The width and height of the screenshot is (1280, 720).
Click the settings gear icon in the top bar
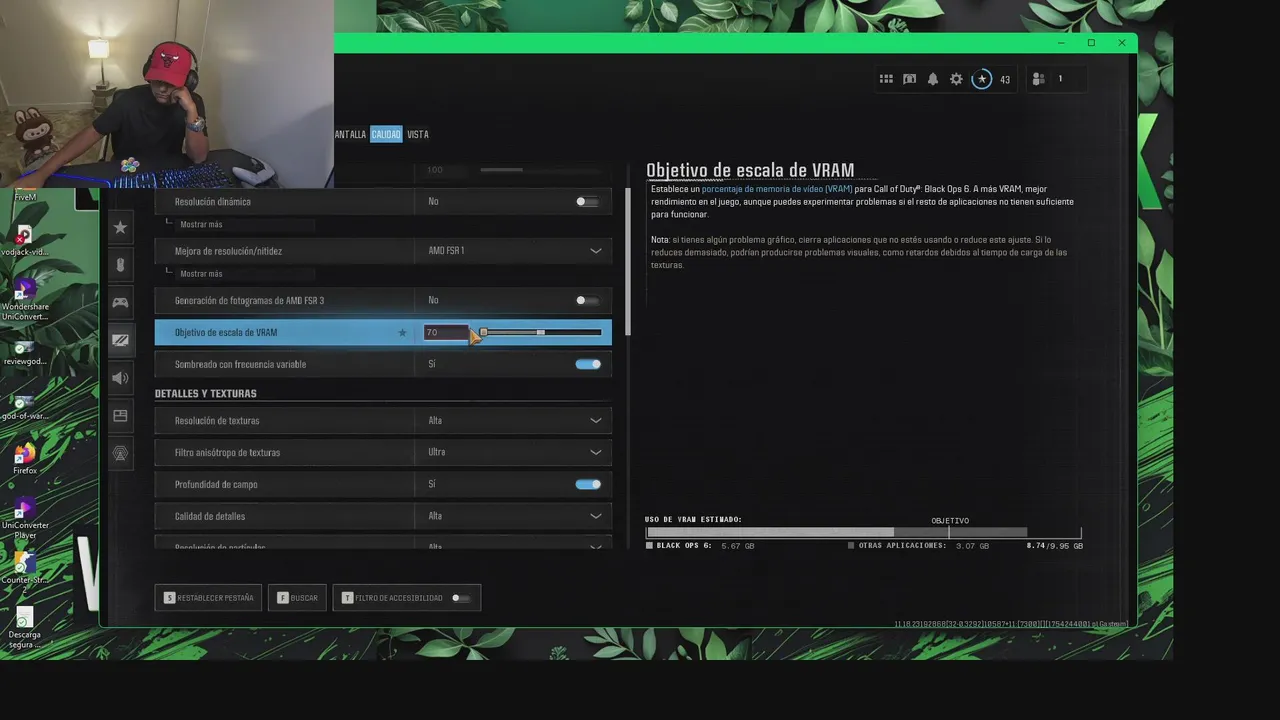956,79
